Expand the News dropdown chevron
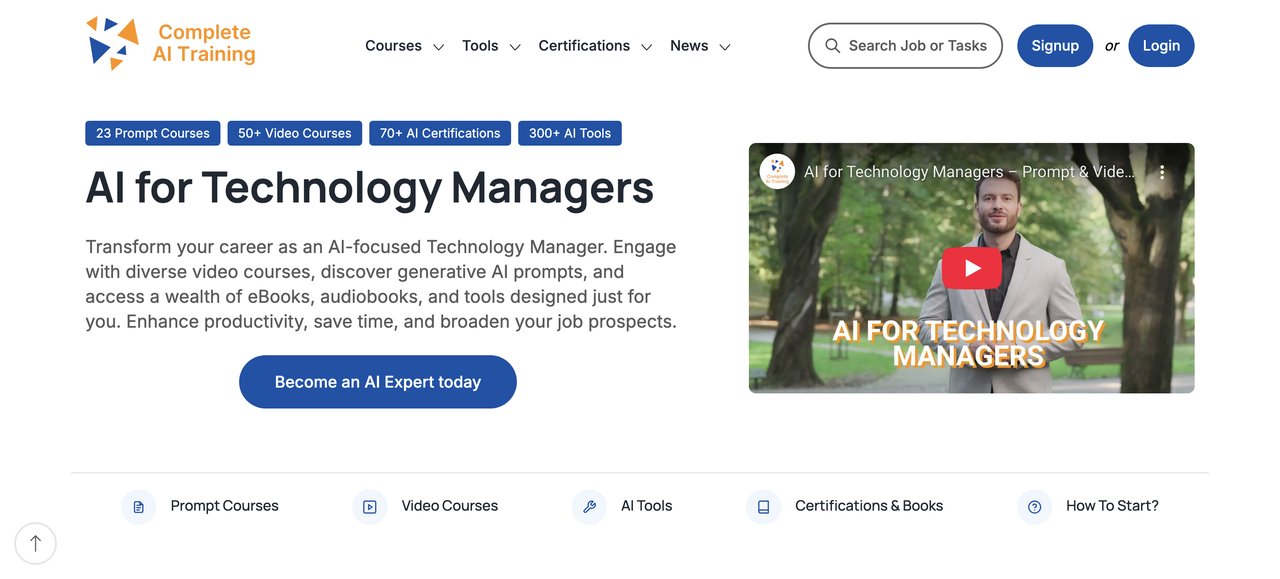Viewport: 1280px width, 579px height. [x=725, y=47]
